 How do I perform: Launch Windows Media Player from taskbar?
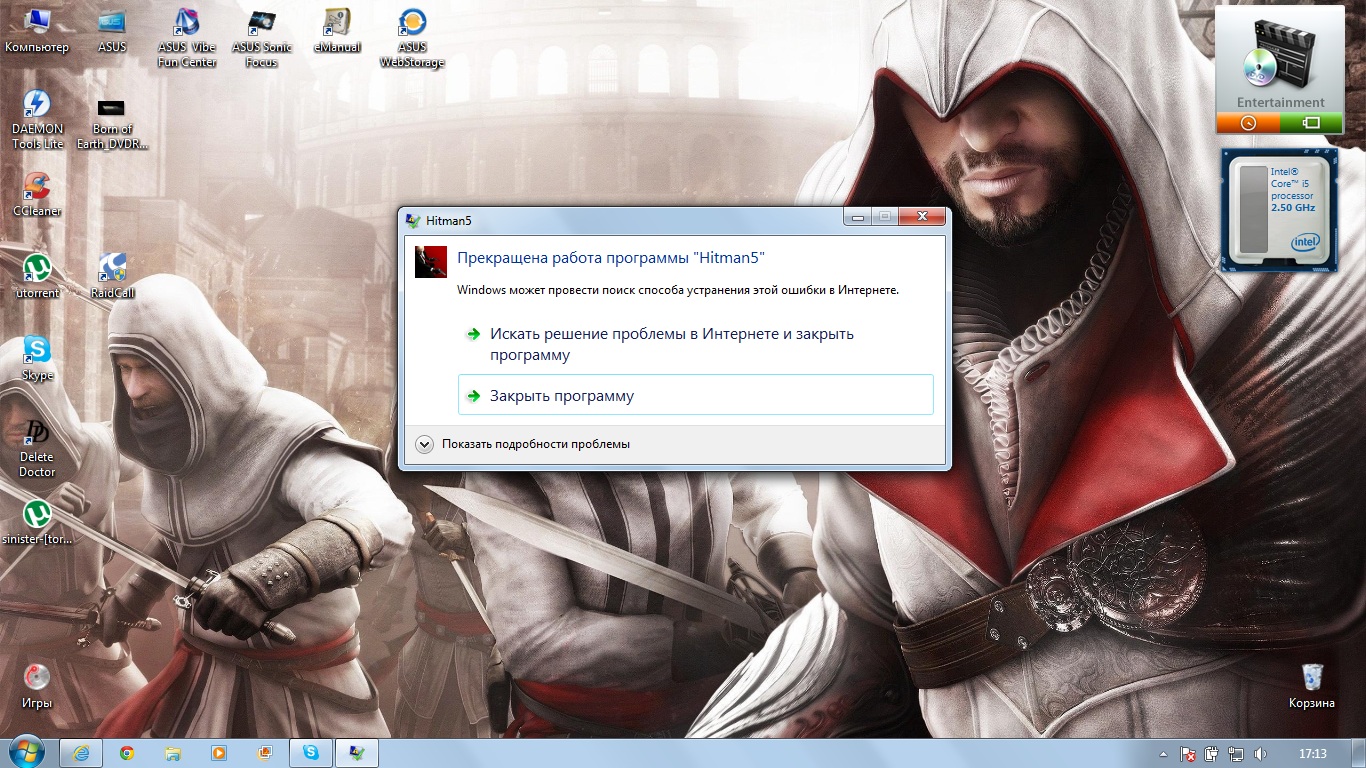(219, 753)
